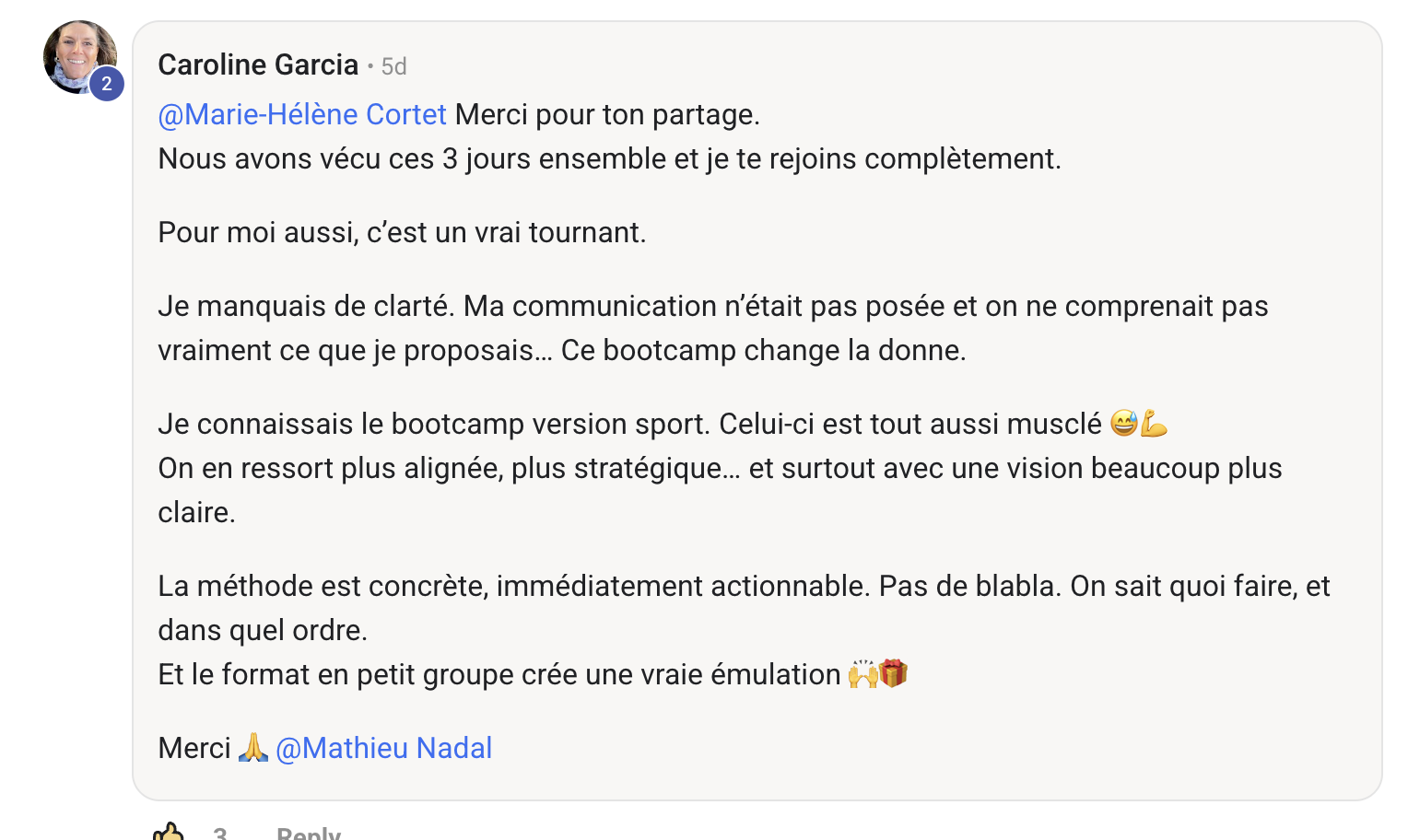Click the line "Pas de blabla"
This screenshot has width=1408, height=840.
click(x=968, y=586)
